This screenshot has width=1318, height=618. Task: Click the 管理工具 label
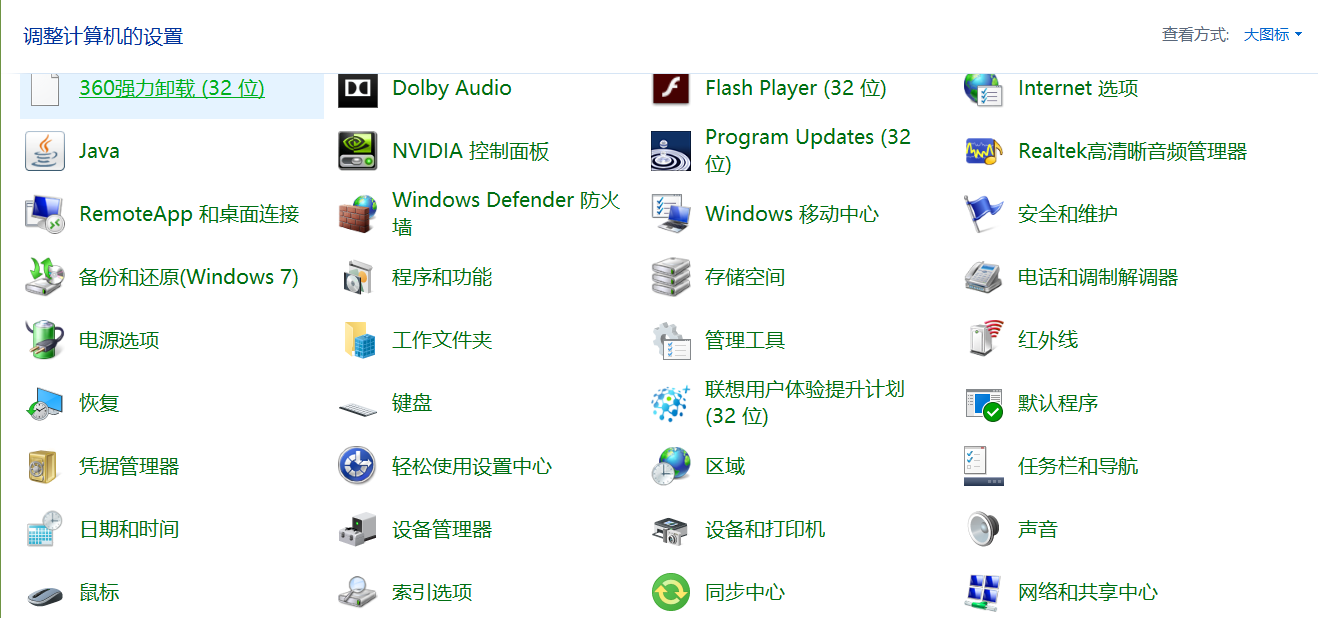[x=745, y=340]
